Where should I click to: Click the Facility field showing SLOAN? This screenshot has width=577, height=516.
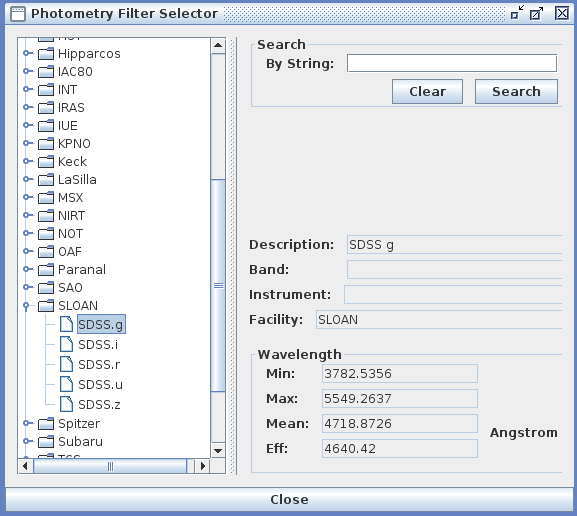[x=439, y=319]
